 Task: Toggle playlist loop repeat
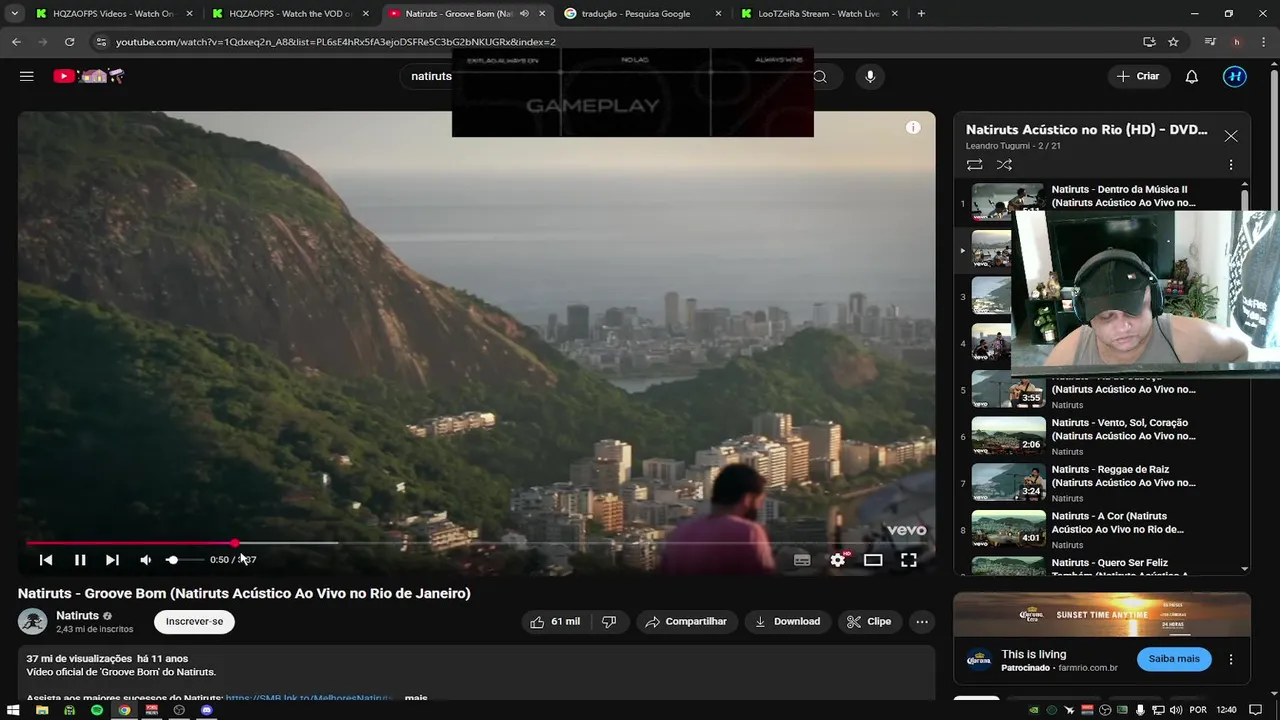[x=975, y=164]
